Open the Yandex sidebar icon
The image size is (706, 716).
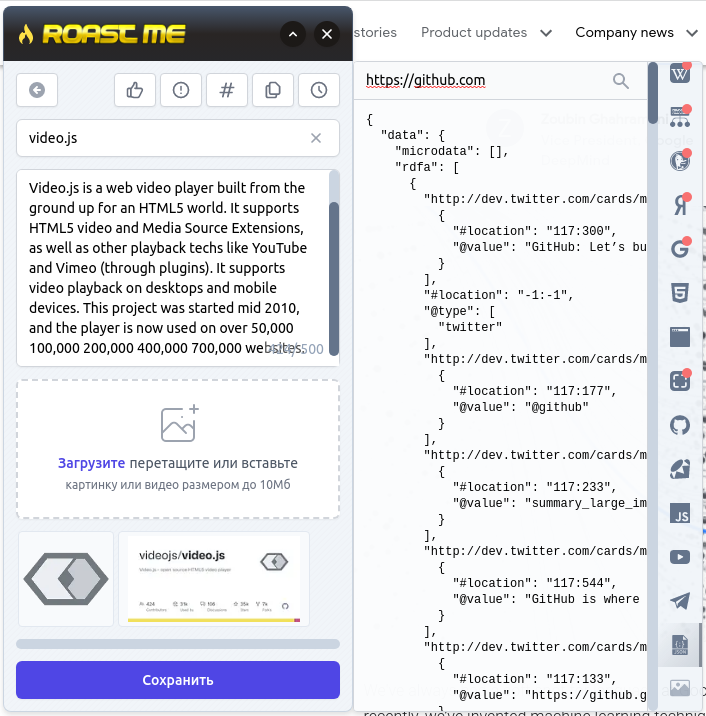click(680, 205)
